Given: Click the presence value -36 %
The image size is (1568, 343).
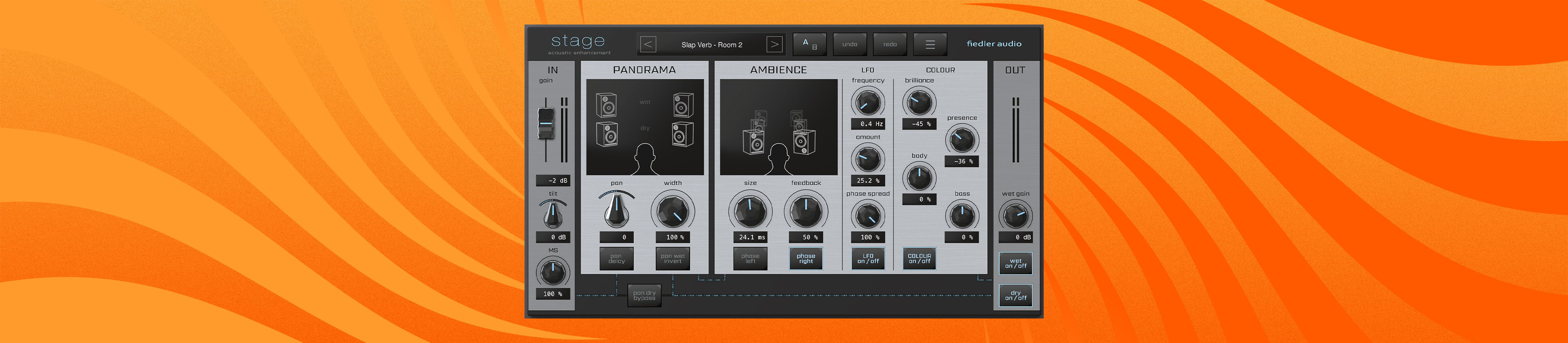Looking at the screenshot, I should (x=962, y=162).
